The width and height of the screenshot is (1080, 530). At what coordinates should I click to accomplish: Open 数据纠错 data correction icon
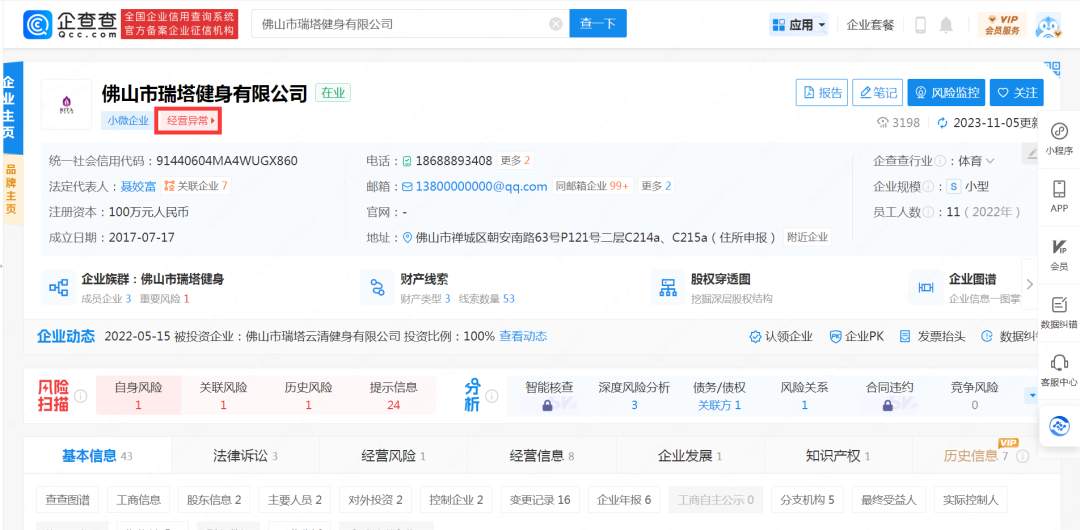tap(1058, 311)
